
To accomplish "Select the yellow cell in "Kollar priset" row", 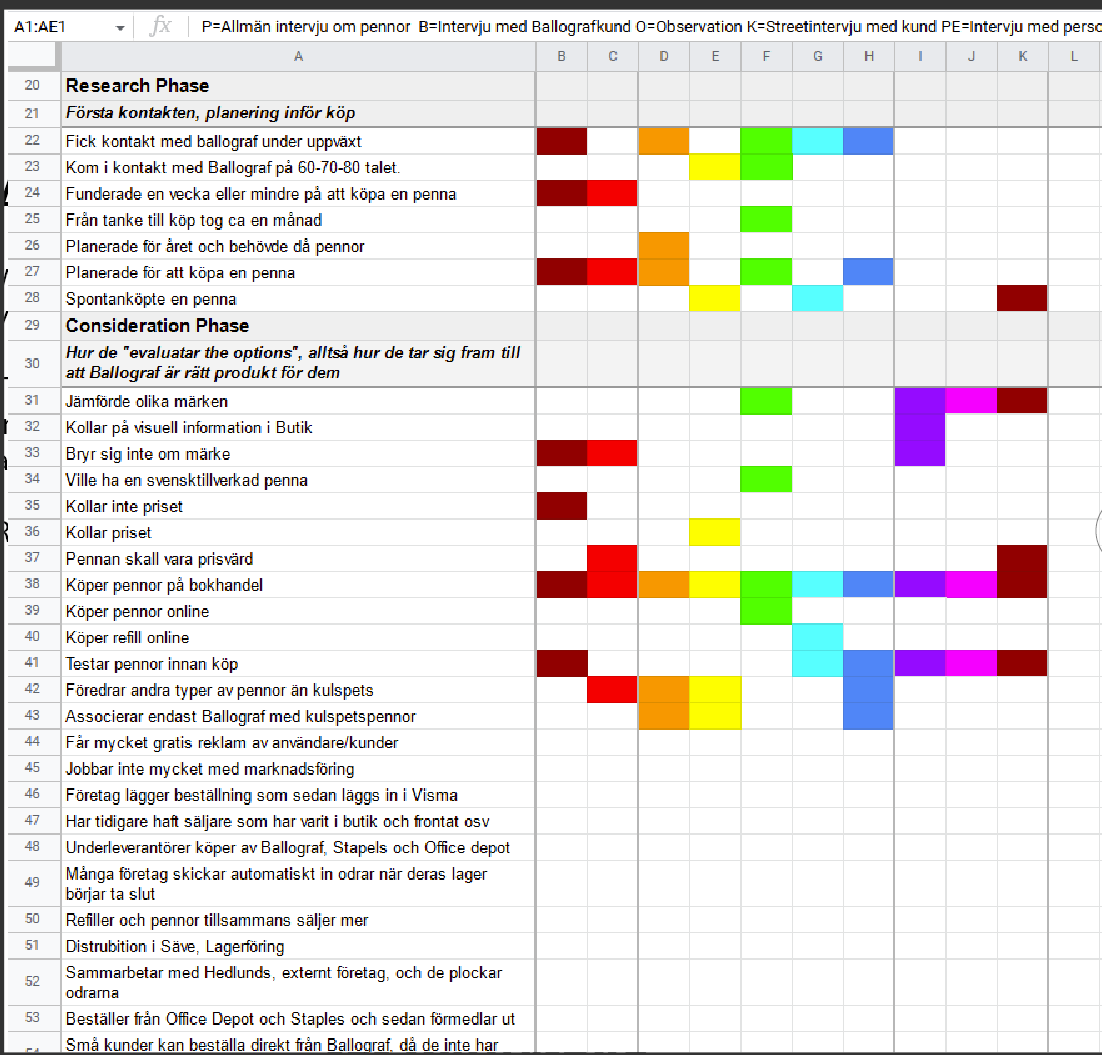I will pos(715,532).
